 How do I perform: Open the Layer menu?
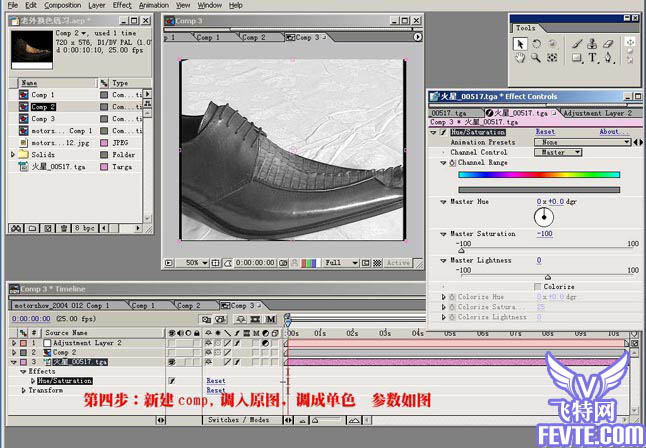point(97,5)
